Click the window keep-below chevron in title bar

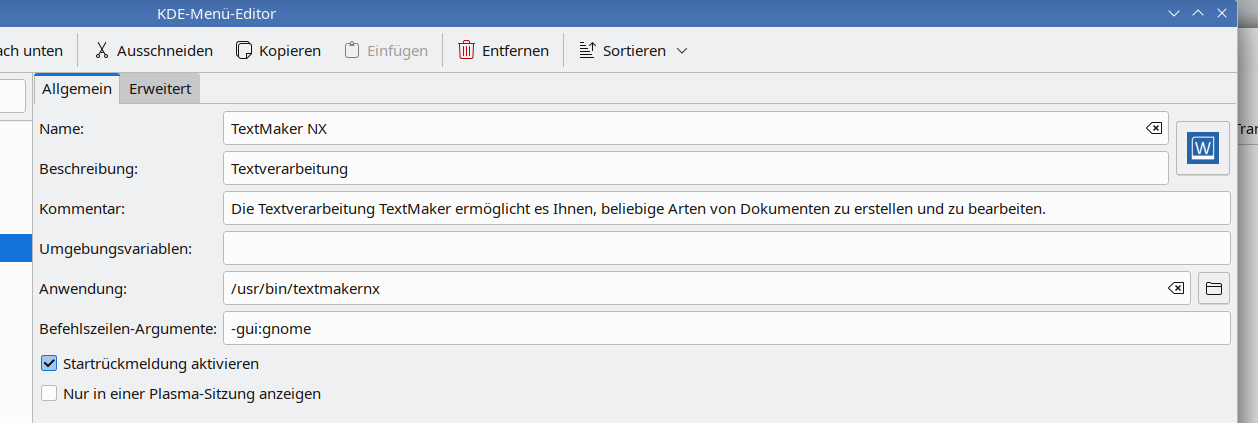pyautogui.click(x=1176, y=13)
